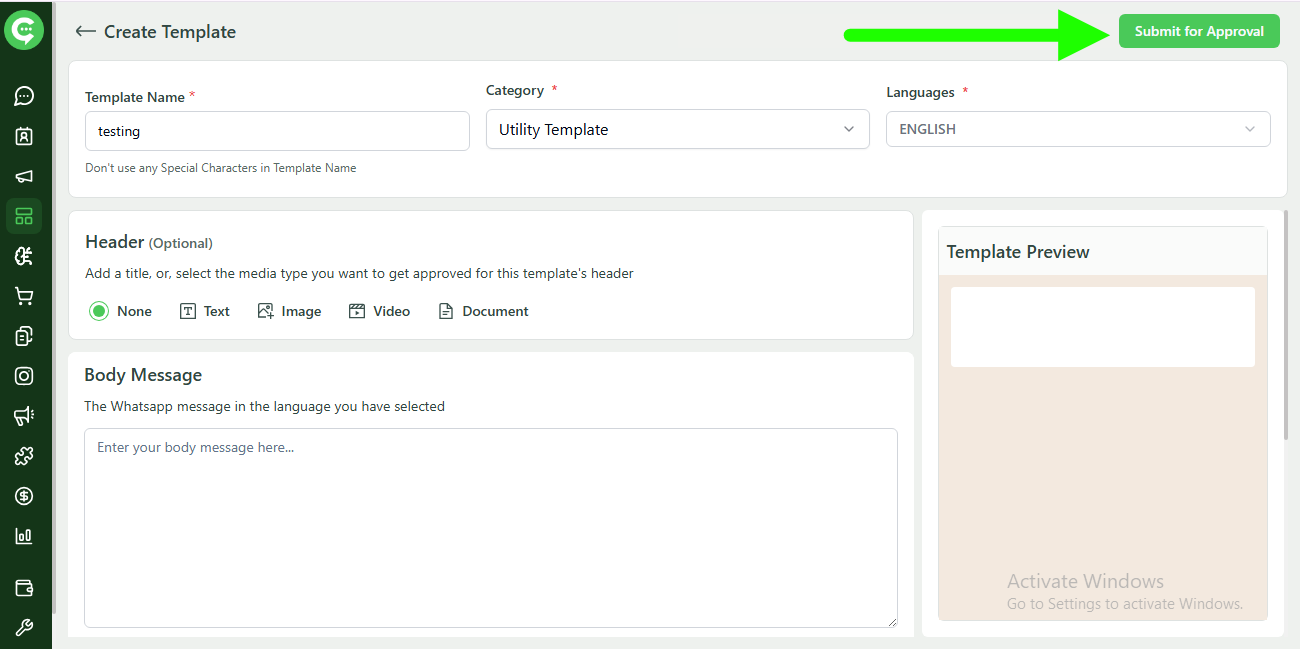Open the Instagram section in the sidebar
The width and height of the screenshot is (1300, 649).
[x=24, y=375]
